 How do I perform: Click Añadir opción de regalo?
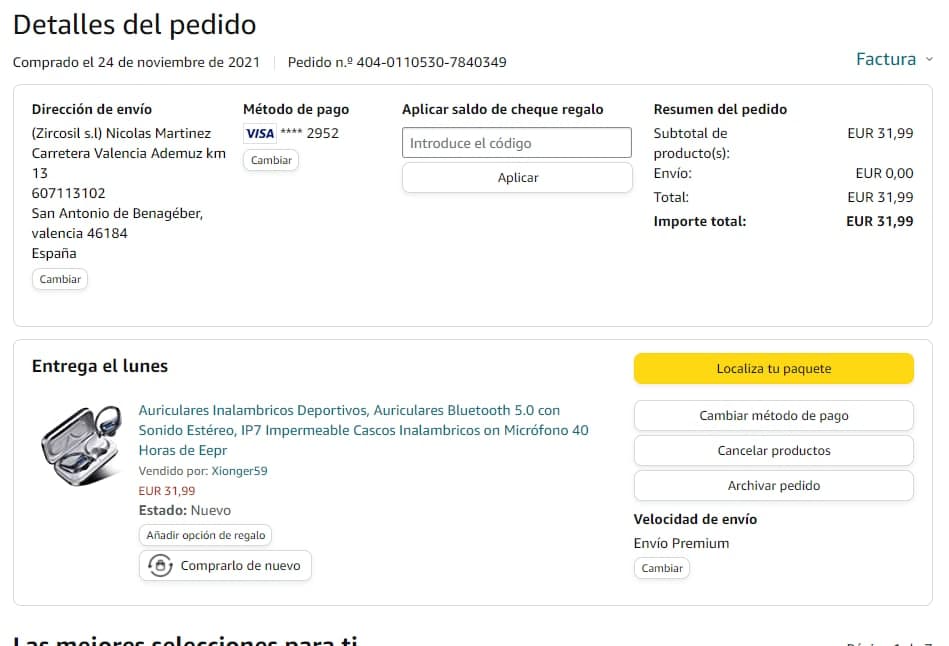pos(205,536)
